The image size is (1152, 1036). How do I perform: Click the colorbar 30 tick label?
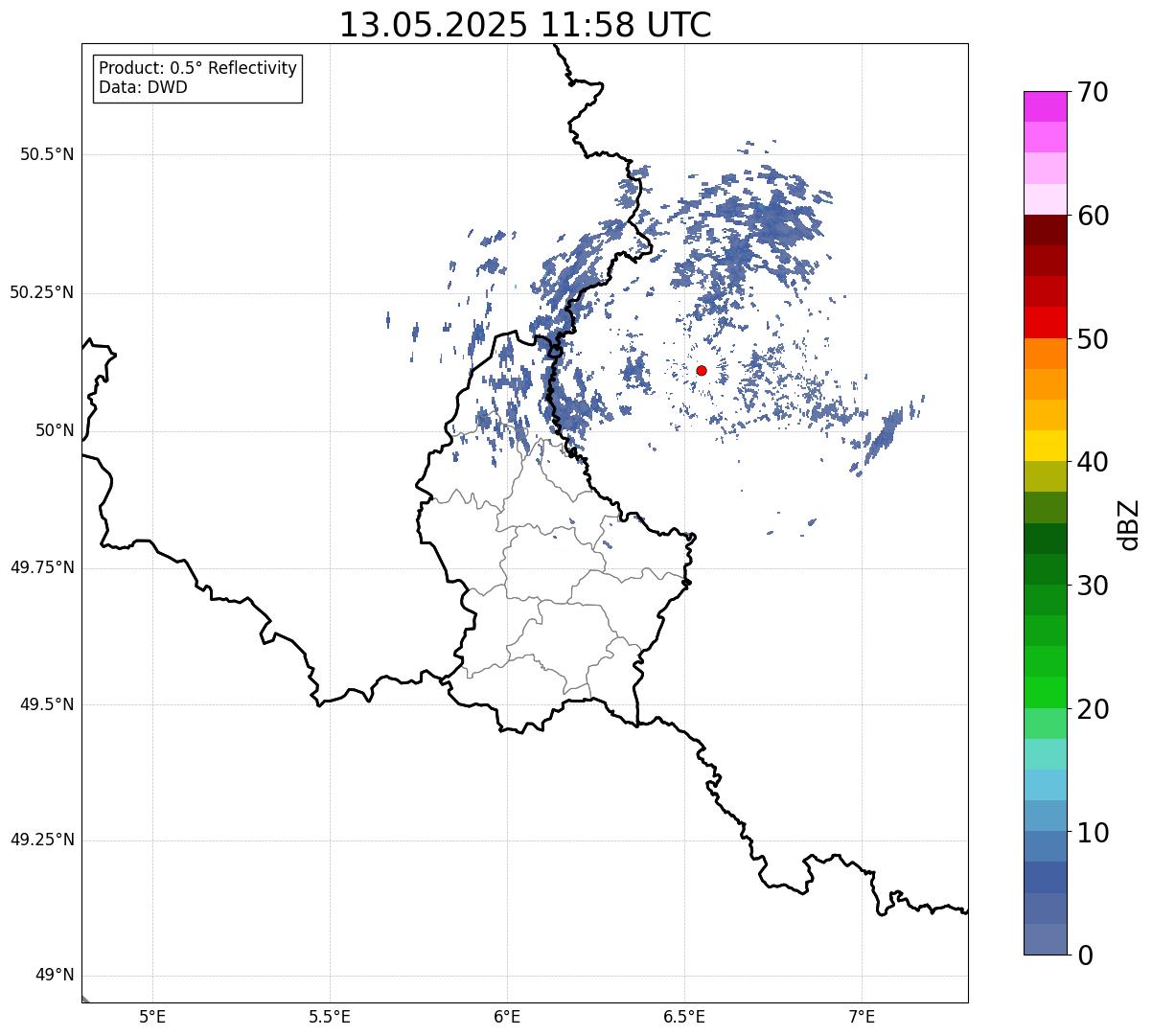point(1093,586)
